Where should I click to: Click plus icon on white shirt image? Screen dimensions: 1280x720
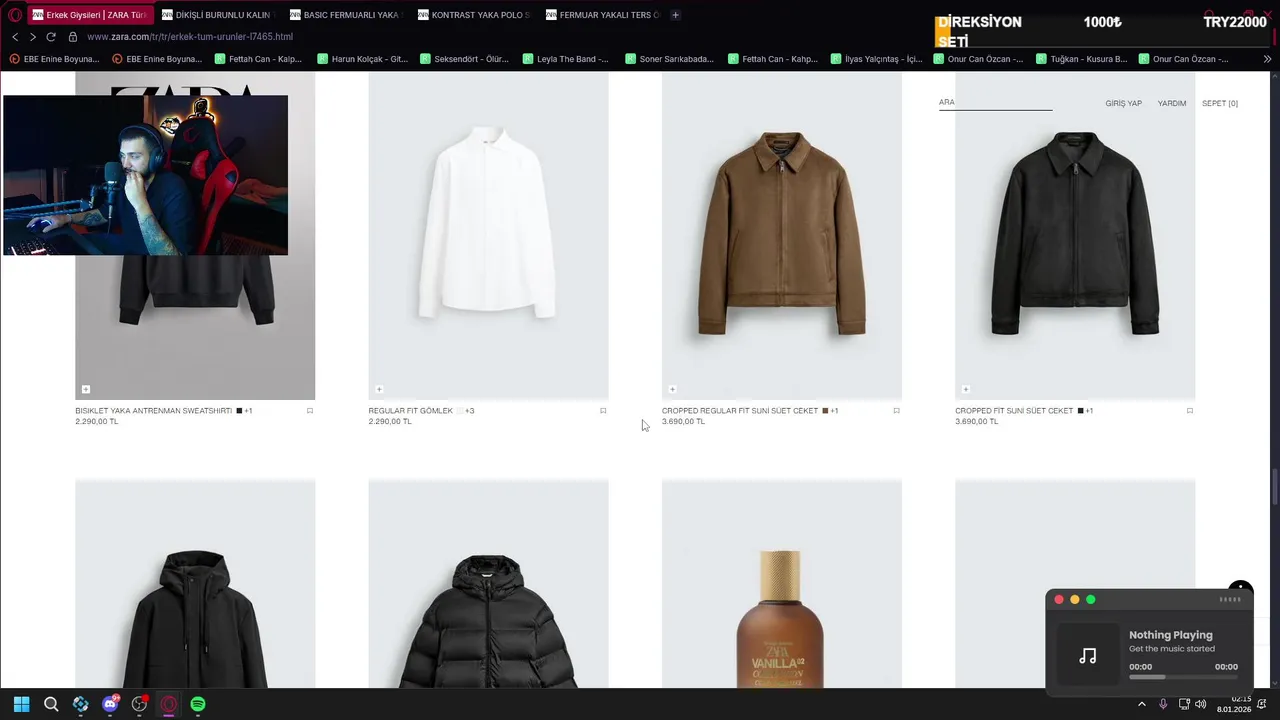[379, 389]
